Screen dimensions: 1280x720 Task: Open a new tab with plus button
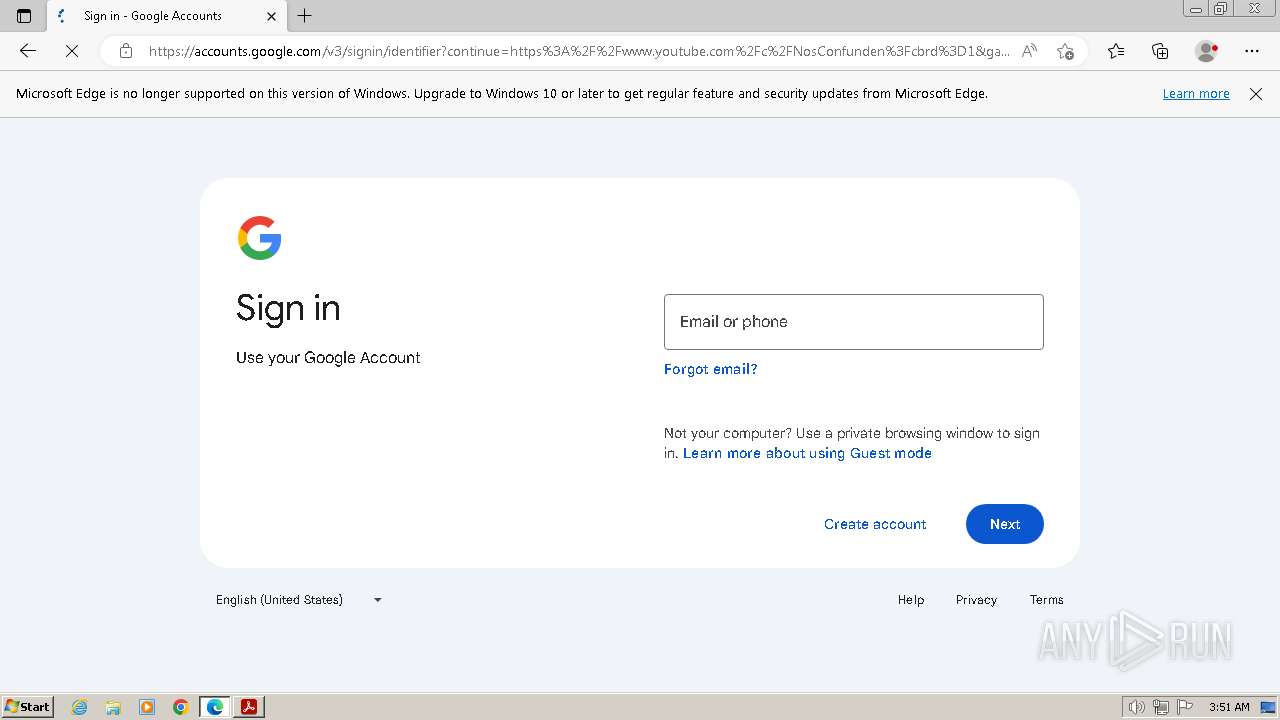coord(305,16)
